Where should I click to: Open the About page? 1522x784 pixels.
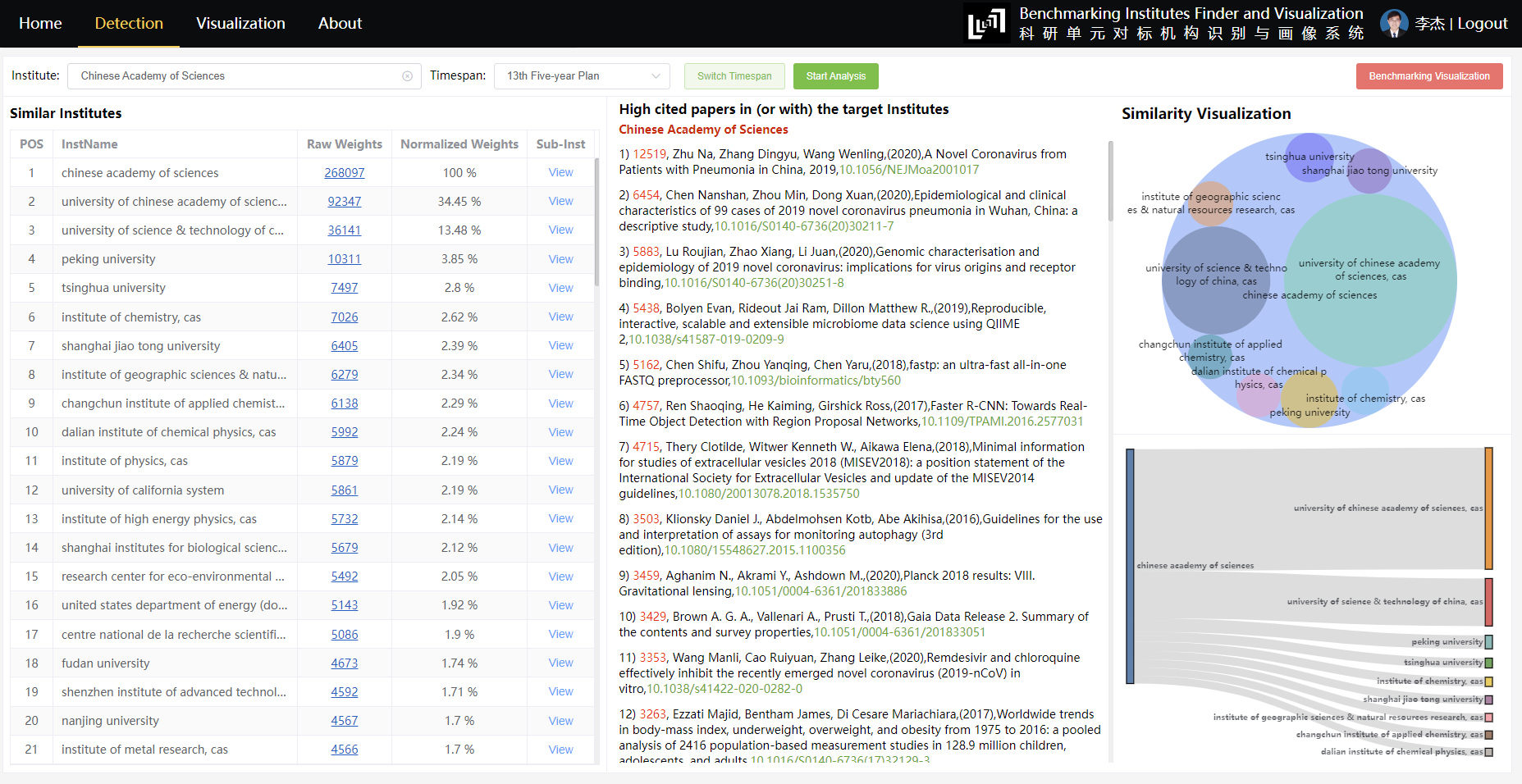pyautogui.click(x=340, y=23)
